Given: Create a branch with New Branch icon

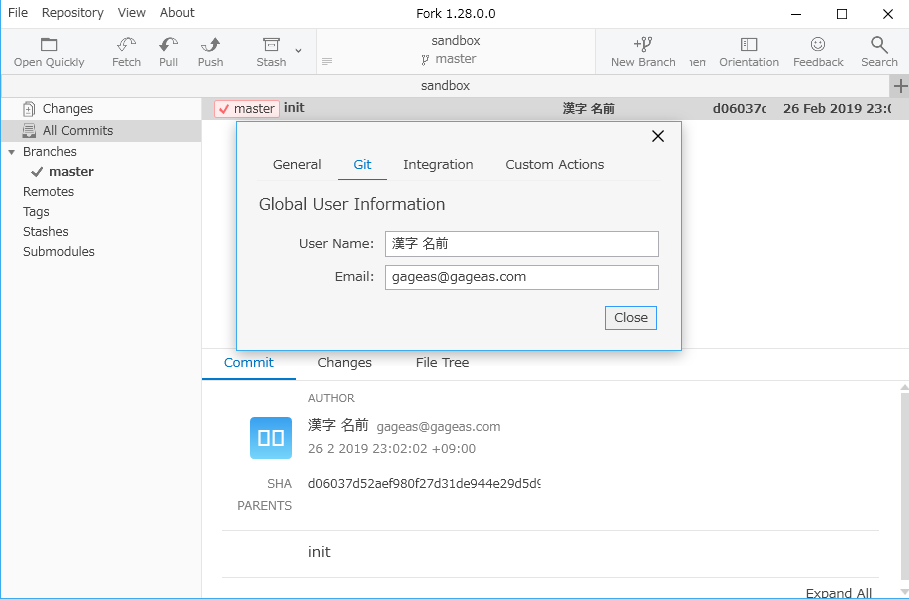Looking at the screenshot, I should [x=643, y=45].
